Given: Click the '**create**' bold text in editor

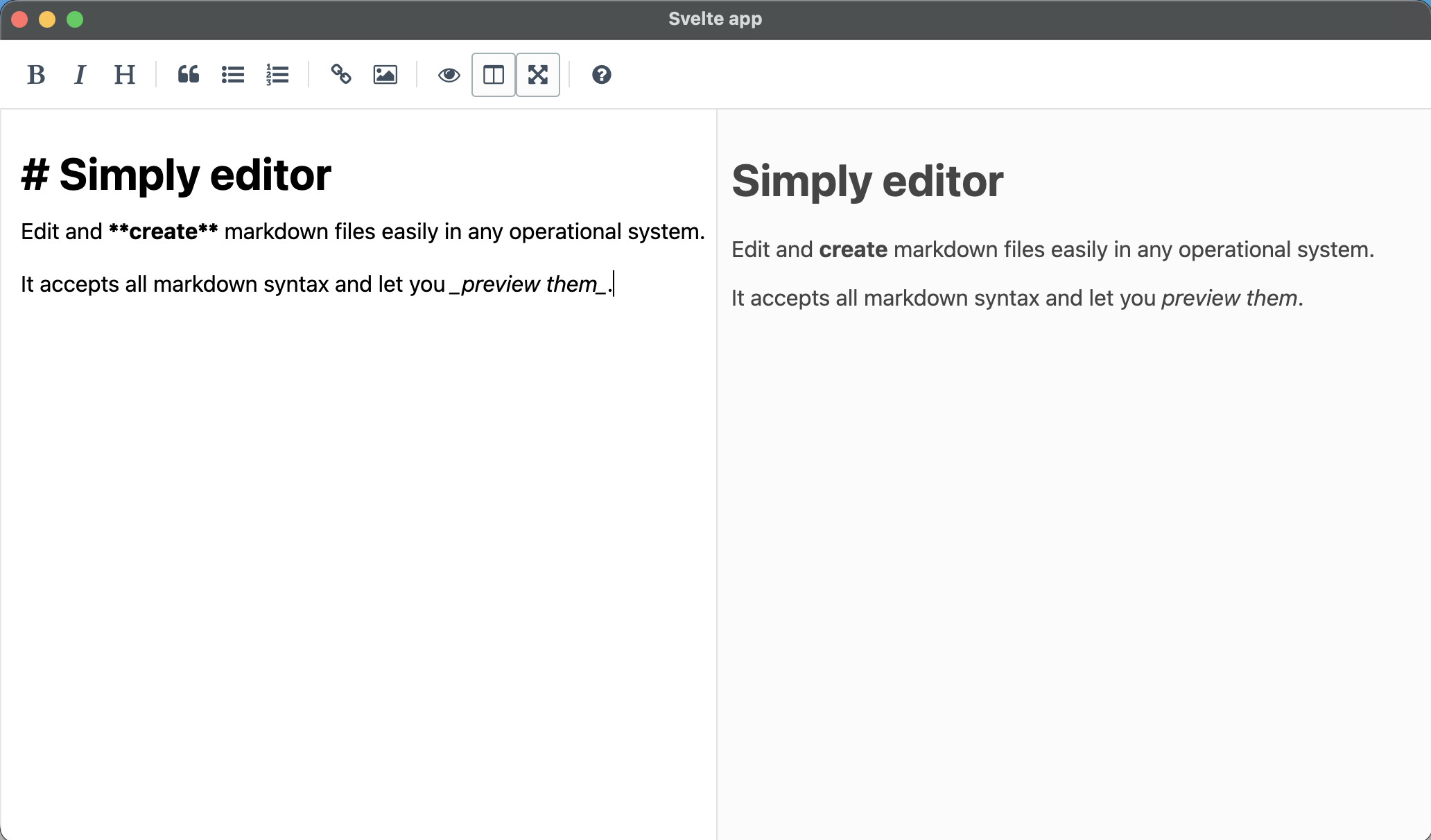Looking at the screenshot, I should pyautogui.click(x=164, y=231).
